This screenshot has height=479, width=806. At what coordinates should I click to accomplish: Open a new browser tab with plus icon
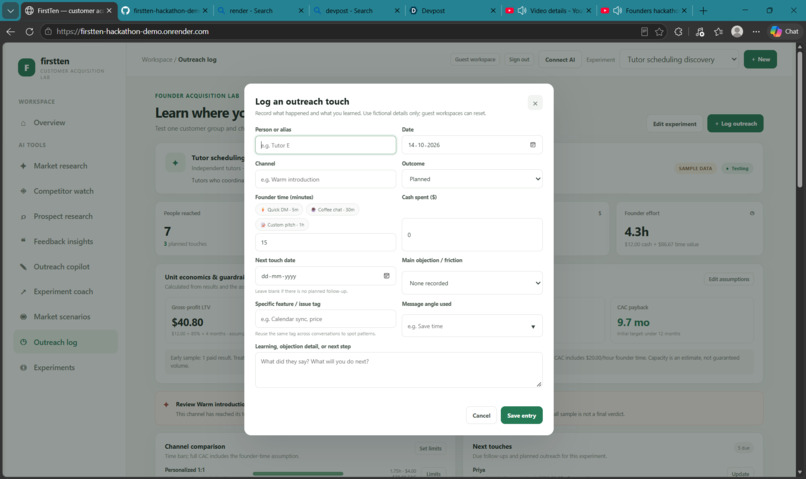tap(703, 10)
